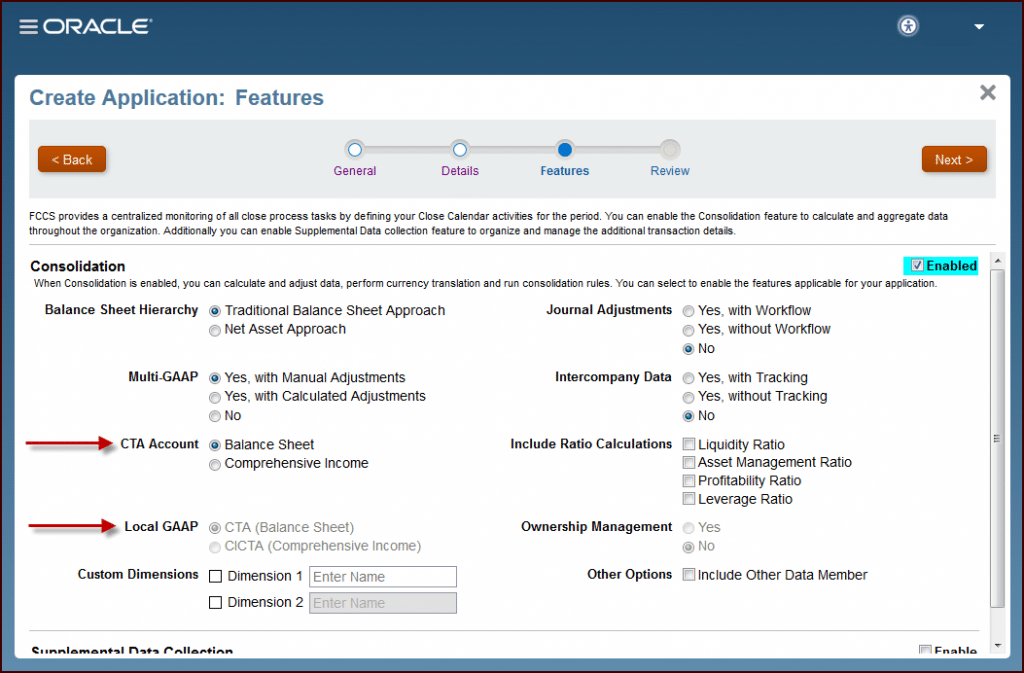
Task: Select Traditional Balance Sheet Approach
Action: point(214,311)
